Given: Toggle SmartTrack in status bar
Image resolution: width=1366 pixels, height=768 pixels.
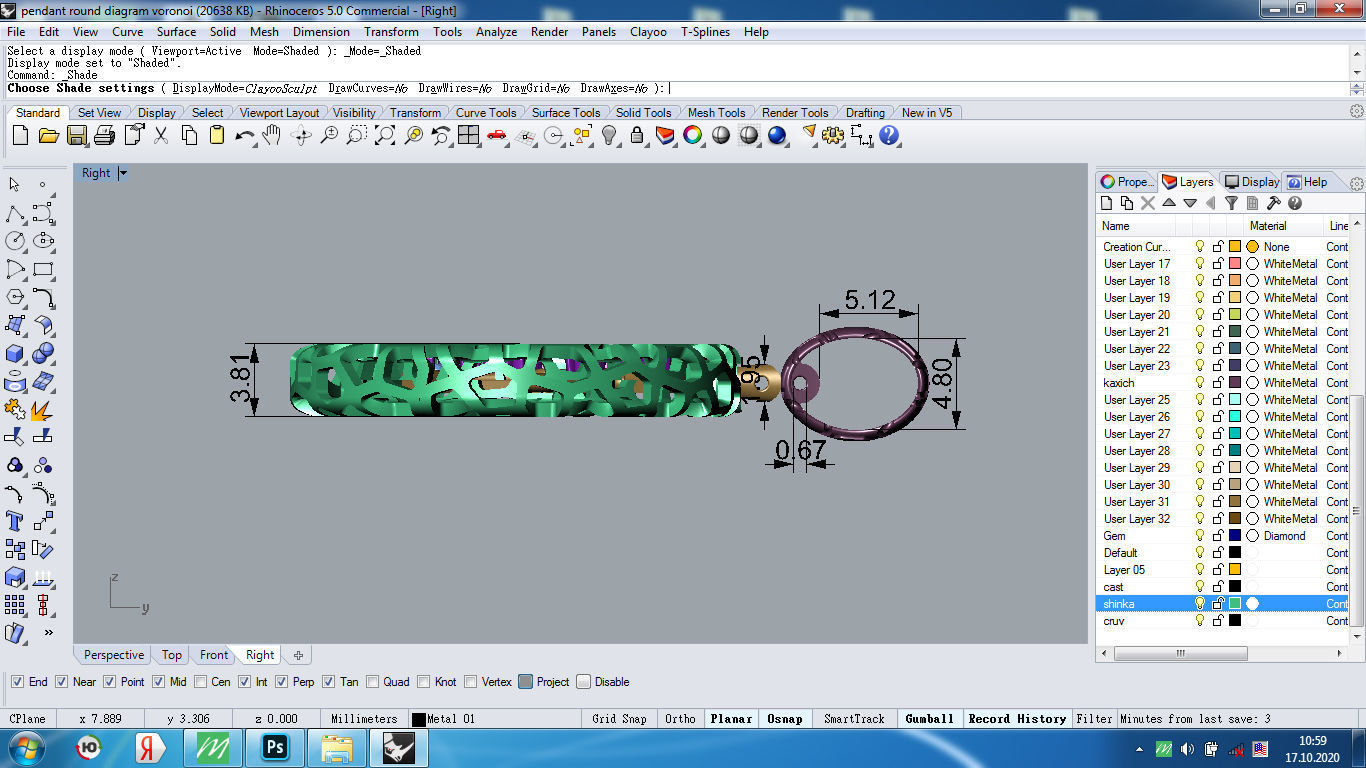Looking at the screenshot, I should tap(854, 719).
